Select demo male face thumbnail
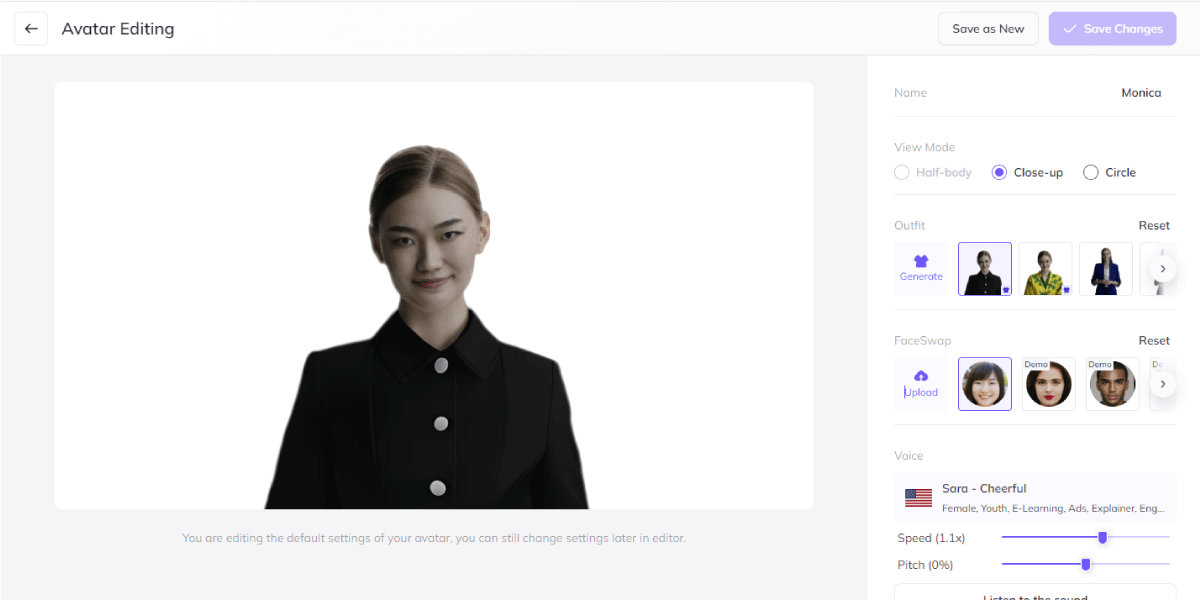This screenshot has height=600, width=1200. click(x=1112, y=384)
